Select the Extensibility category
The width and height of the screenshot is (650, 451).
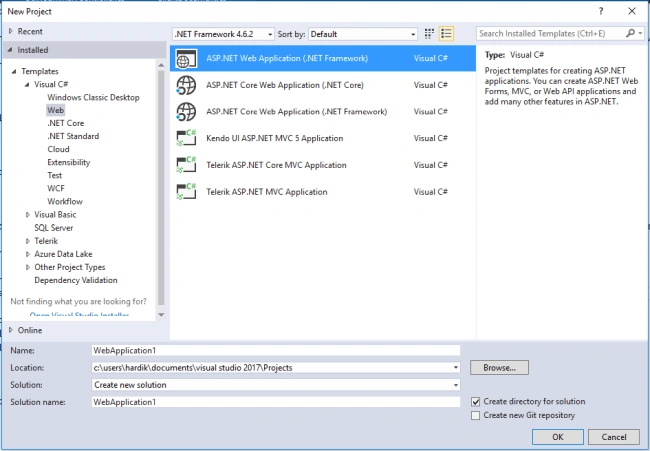pyautogui.click(x=69, y=162)
